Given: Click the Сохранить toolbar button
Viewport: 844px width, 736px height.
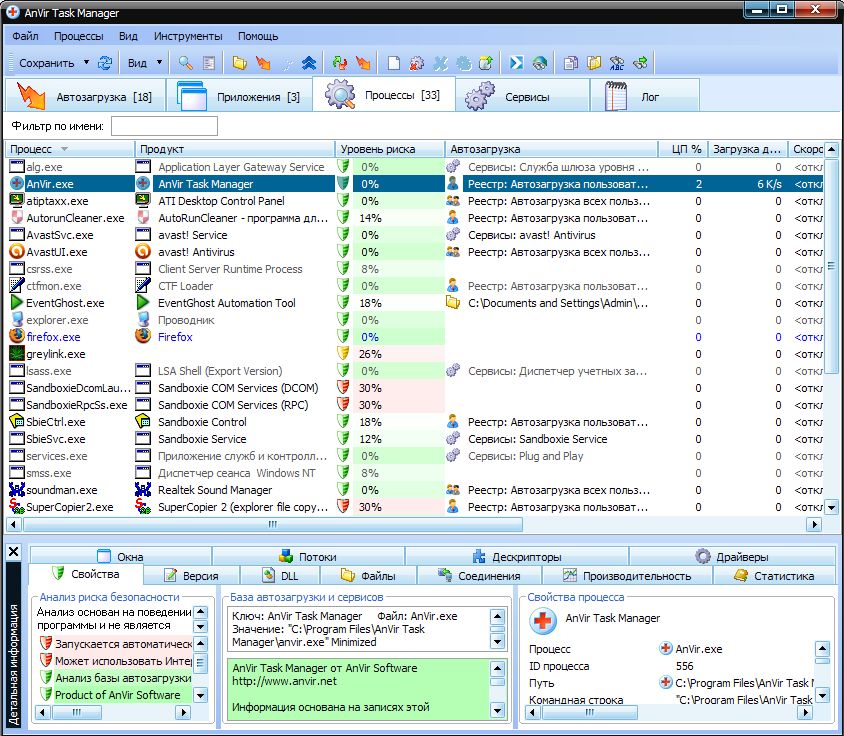Looking at the screenshot, I should coord(47,63).
